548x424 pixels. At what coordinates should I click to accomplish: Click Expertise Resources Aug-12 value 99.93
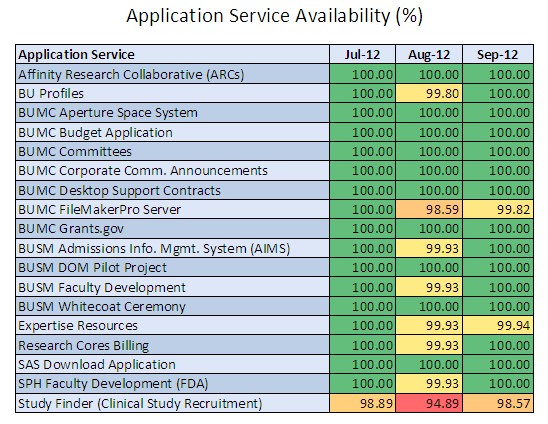(x=429, y=325)
